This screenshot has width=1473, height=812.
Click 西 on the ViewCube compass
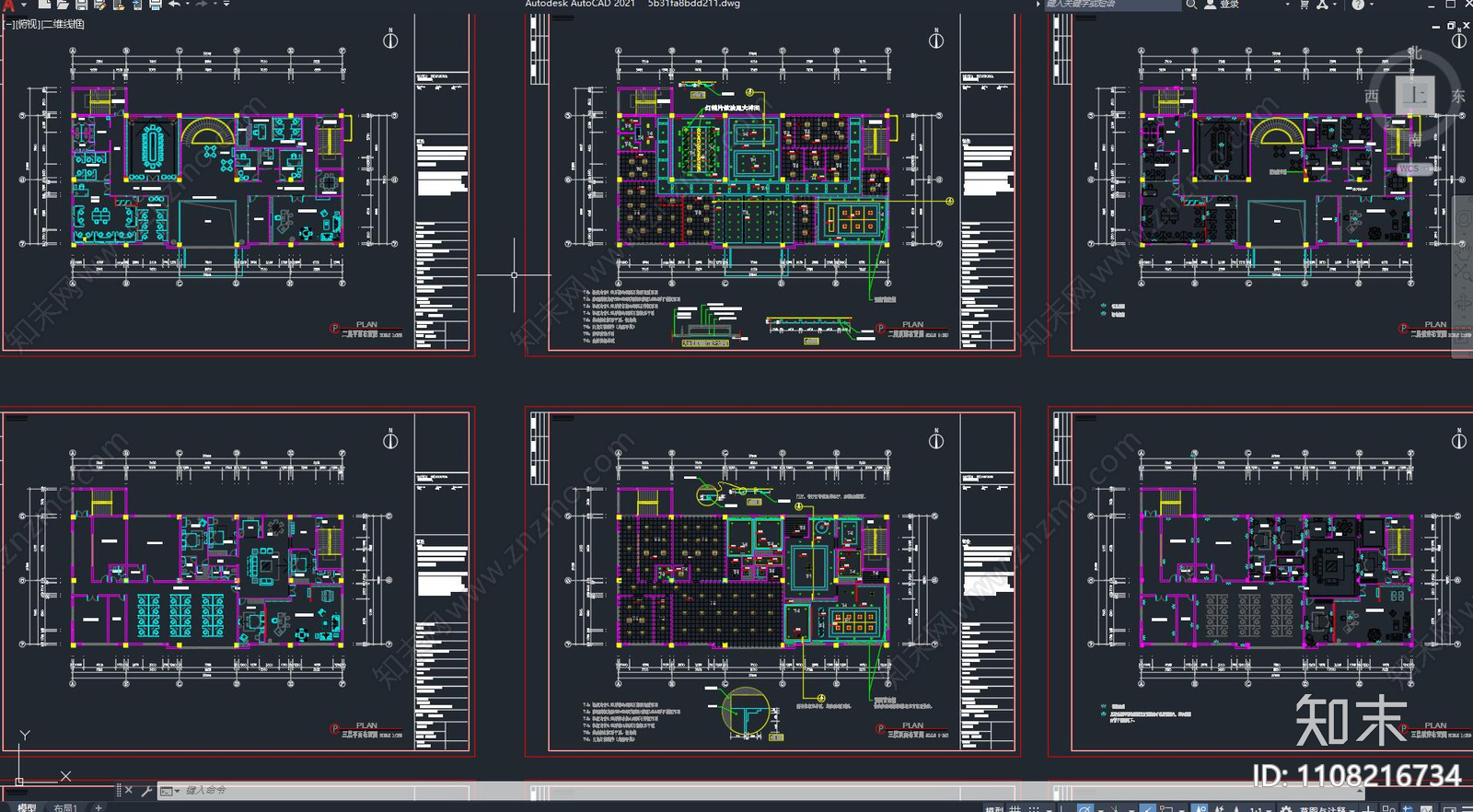1372,96
